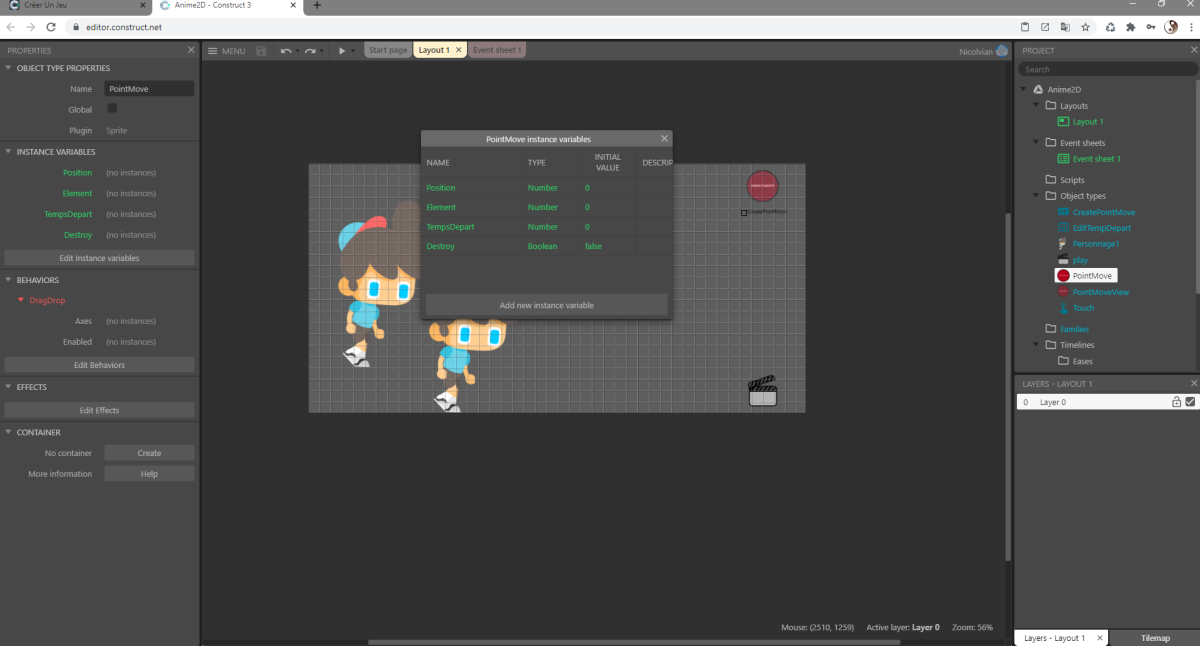Undo the last action using the toolbar icon
1200x646 pixels.
[287, 49]
